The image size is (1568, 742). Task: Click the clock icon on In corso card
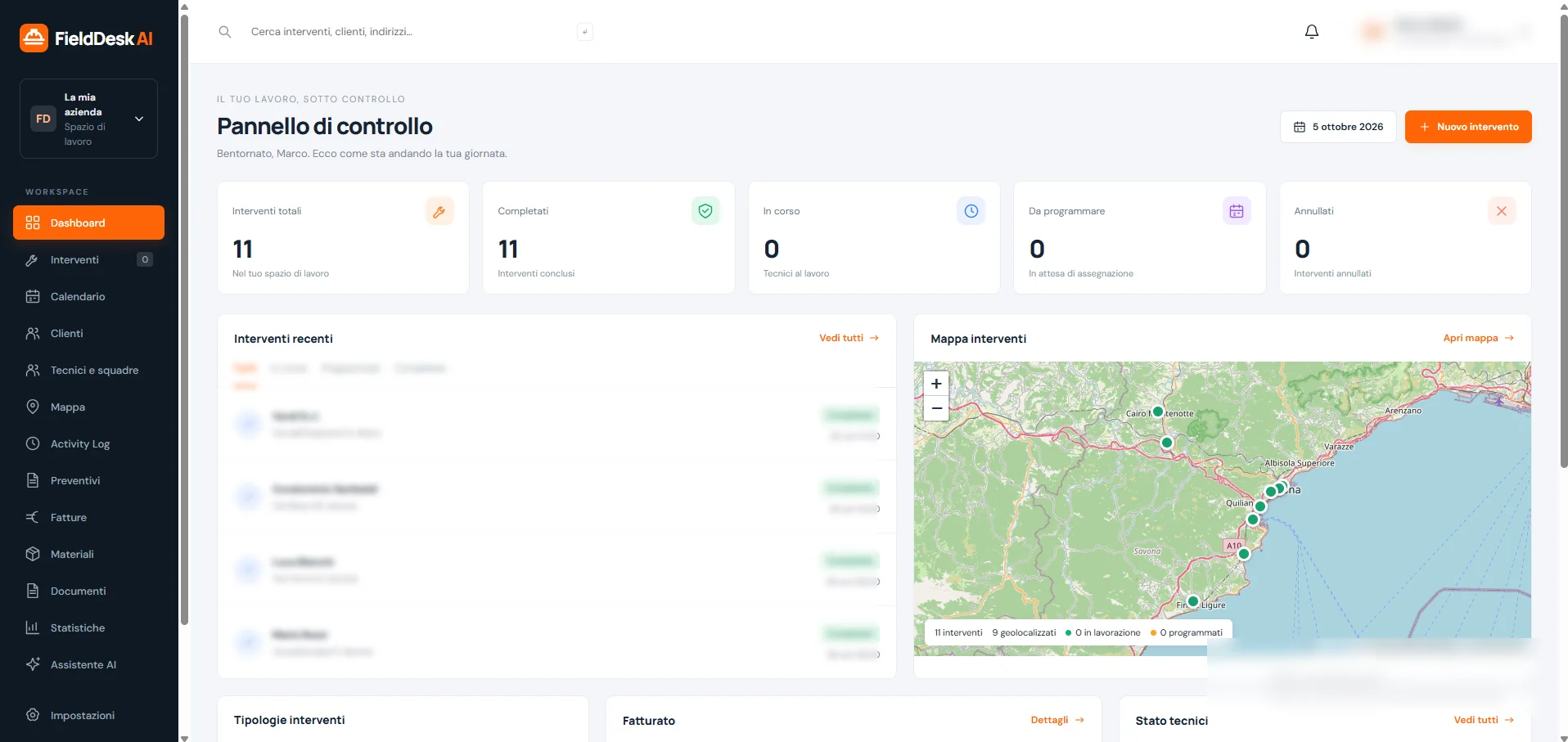(x=971, y=211)
